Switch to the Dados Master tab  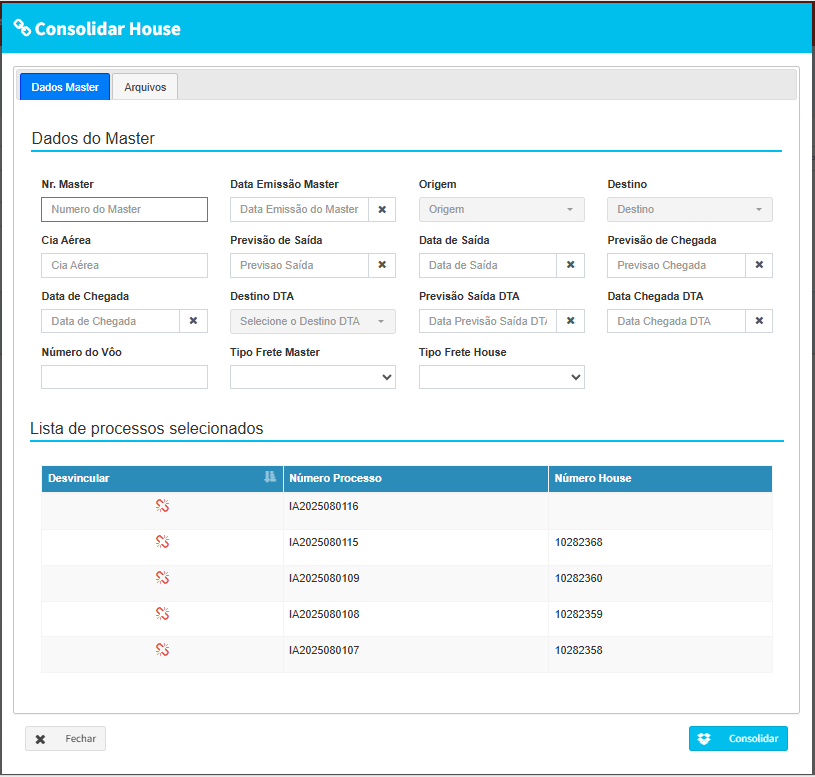pyautogui.click(x=65, y=87)
